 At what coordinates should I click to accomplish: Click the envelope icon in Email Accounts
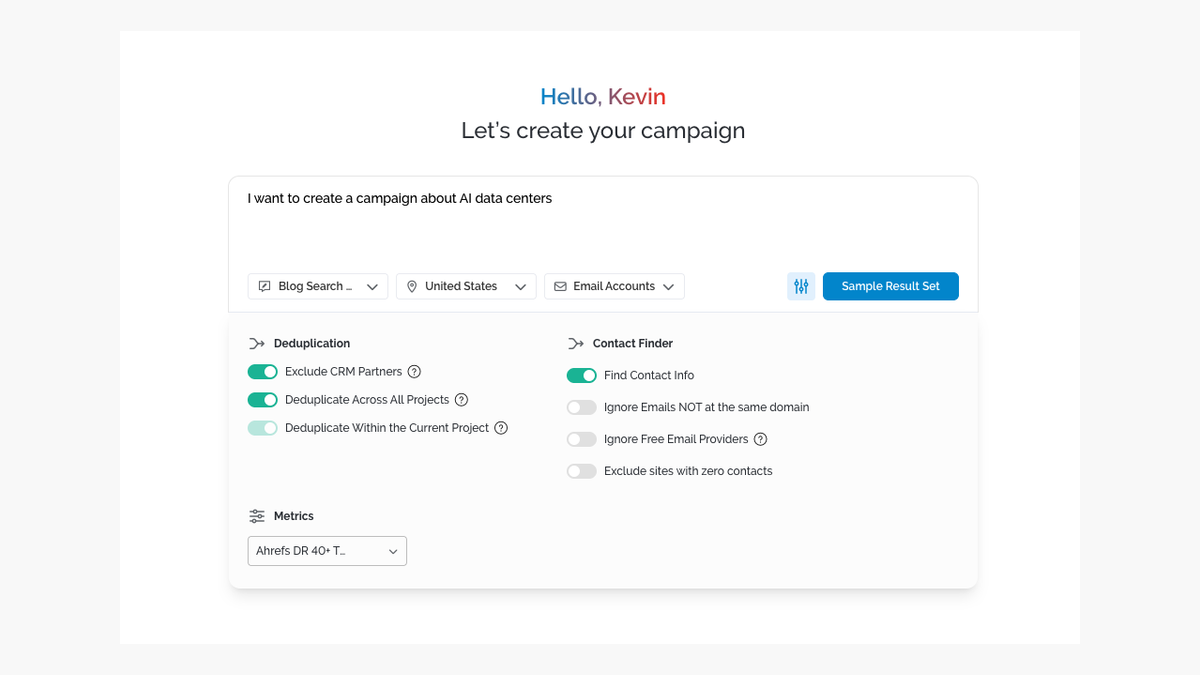point(560,286)
